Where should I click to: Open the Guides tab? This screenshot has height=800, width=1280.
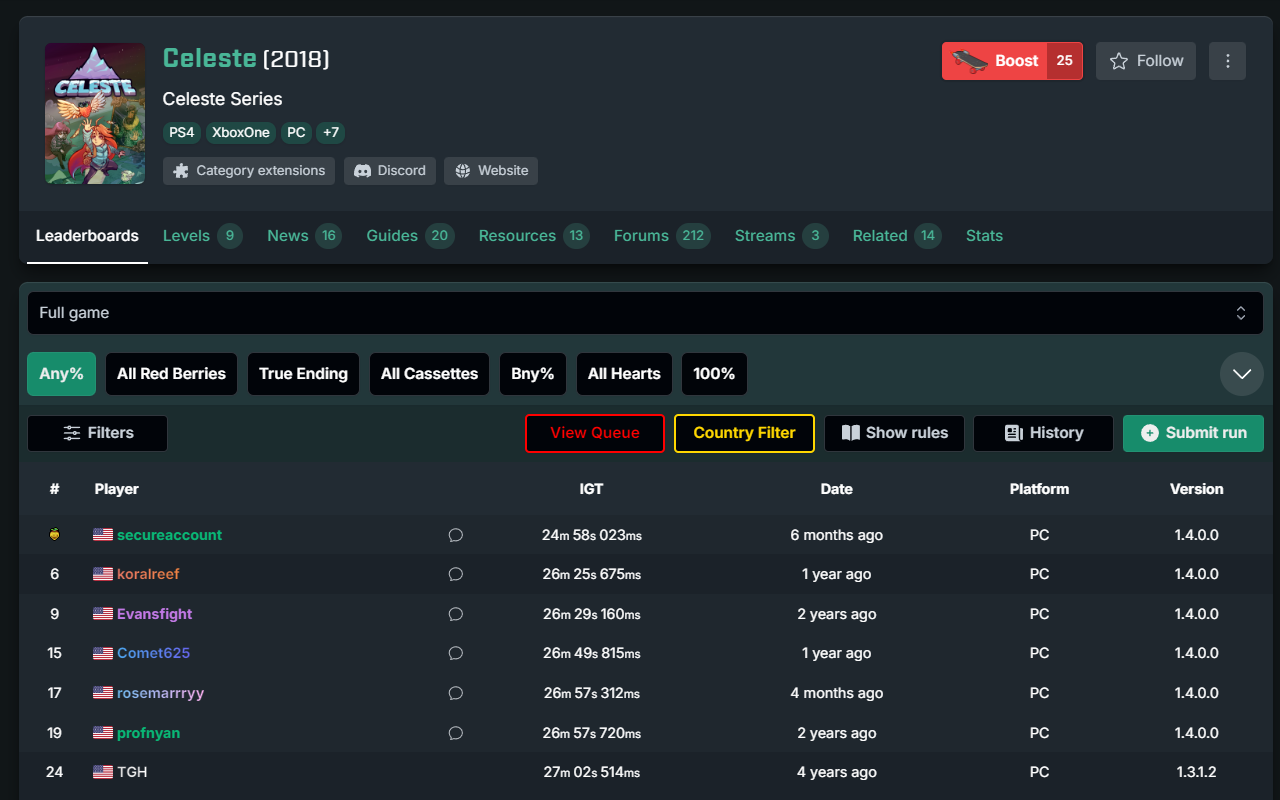tap(409, 236)
